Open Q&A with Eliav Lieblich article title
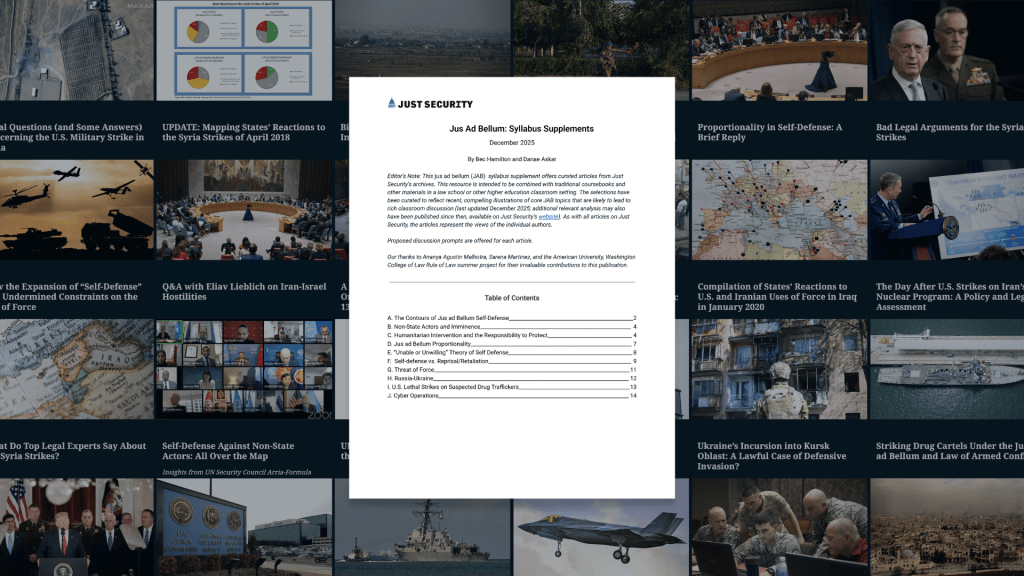Screen dimensions: 1024x576 244,291
